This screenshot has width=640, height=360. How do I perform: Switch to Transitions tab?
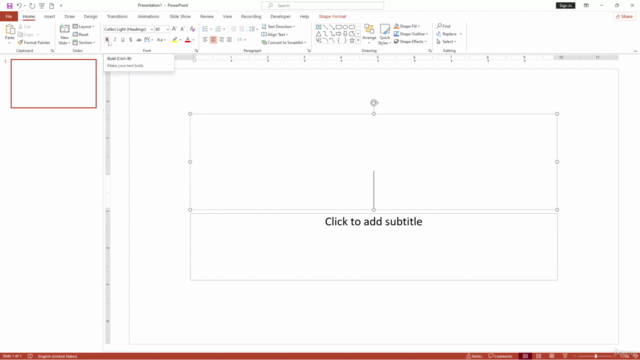[117, 17]
